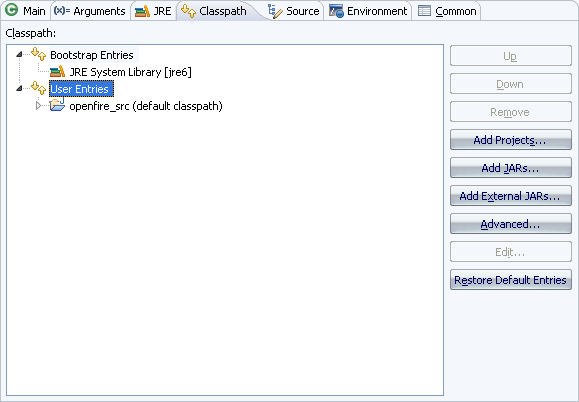Open the Common tab
This screenshot has width=579, height=402.
pyautogui.click(x=446, y=11)
